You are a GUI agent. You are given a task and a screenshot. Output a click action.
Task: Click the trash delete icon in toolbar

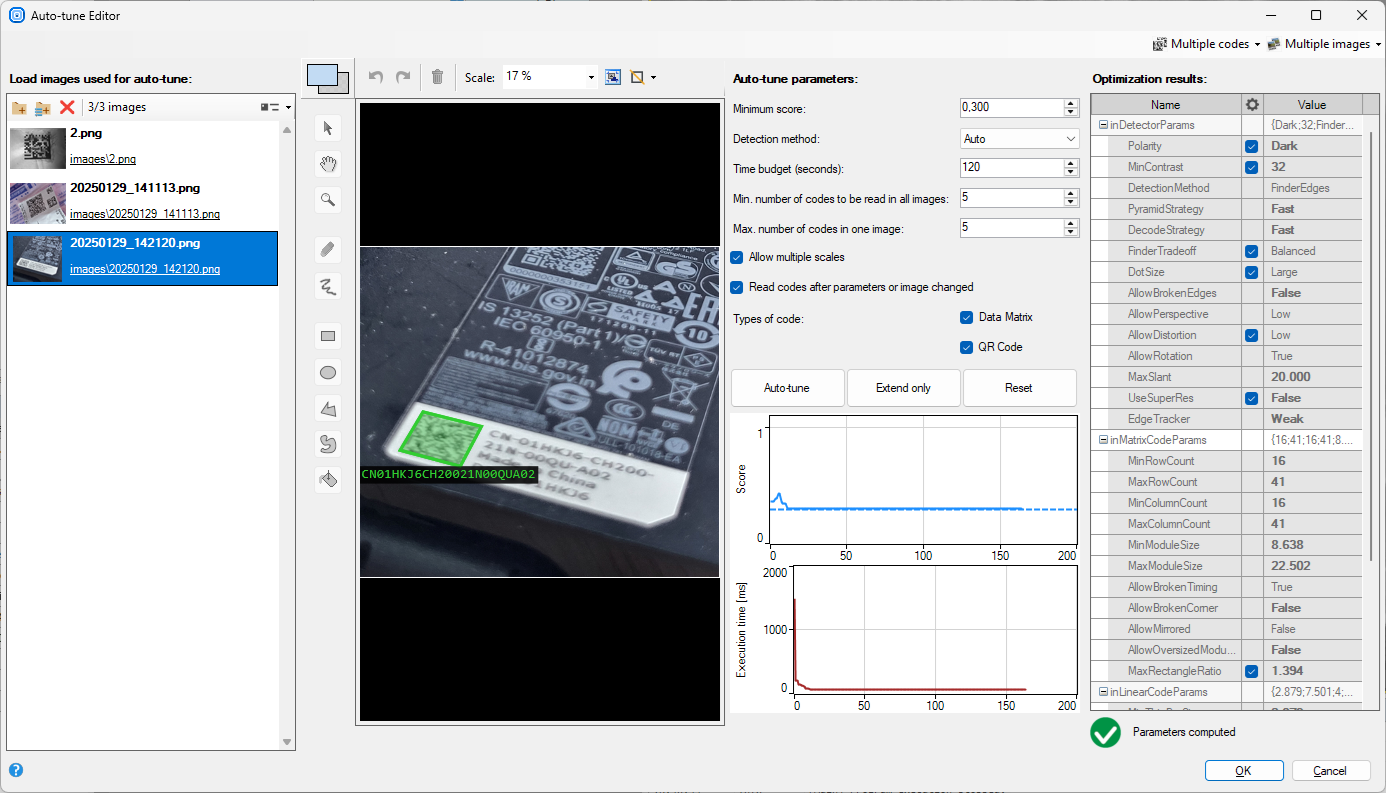437,77
